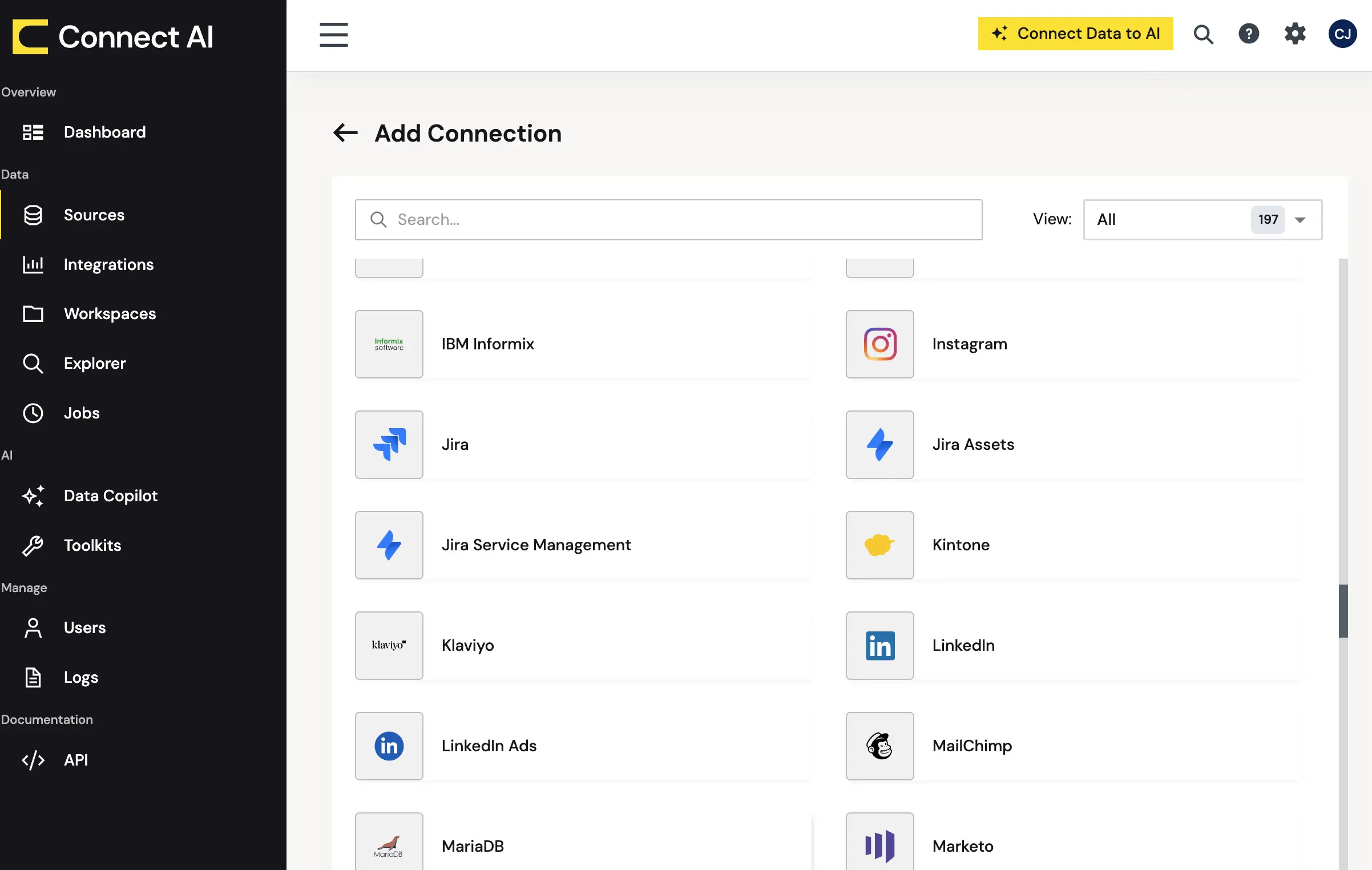The width and height of the screenshot is (1372, 870).
Task: Open the help question mark icon
Action: (1249, 34)
